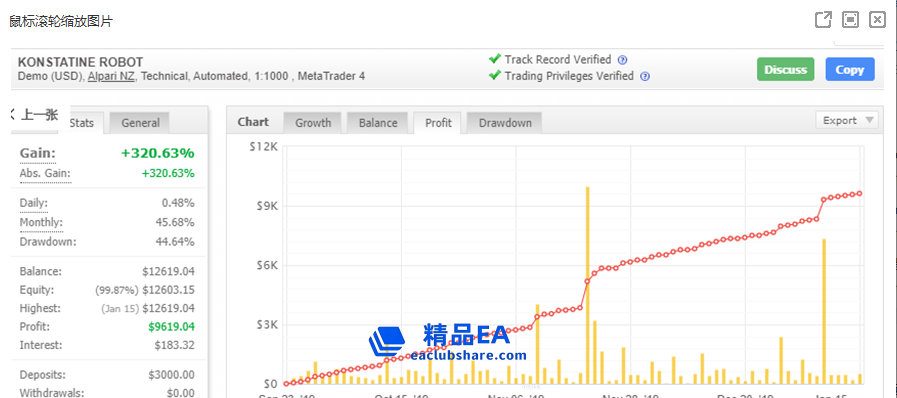Click the tallest yellow profit bar

coord(588,285)
